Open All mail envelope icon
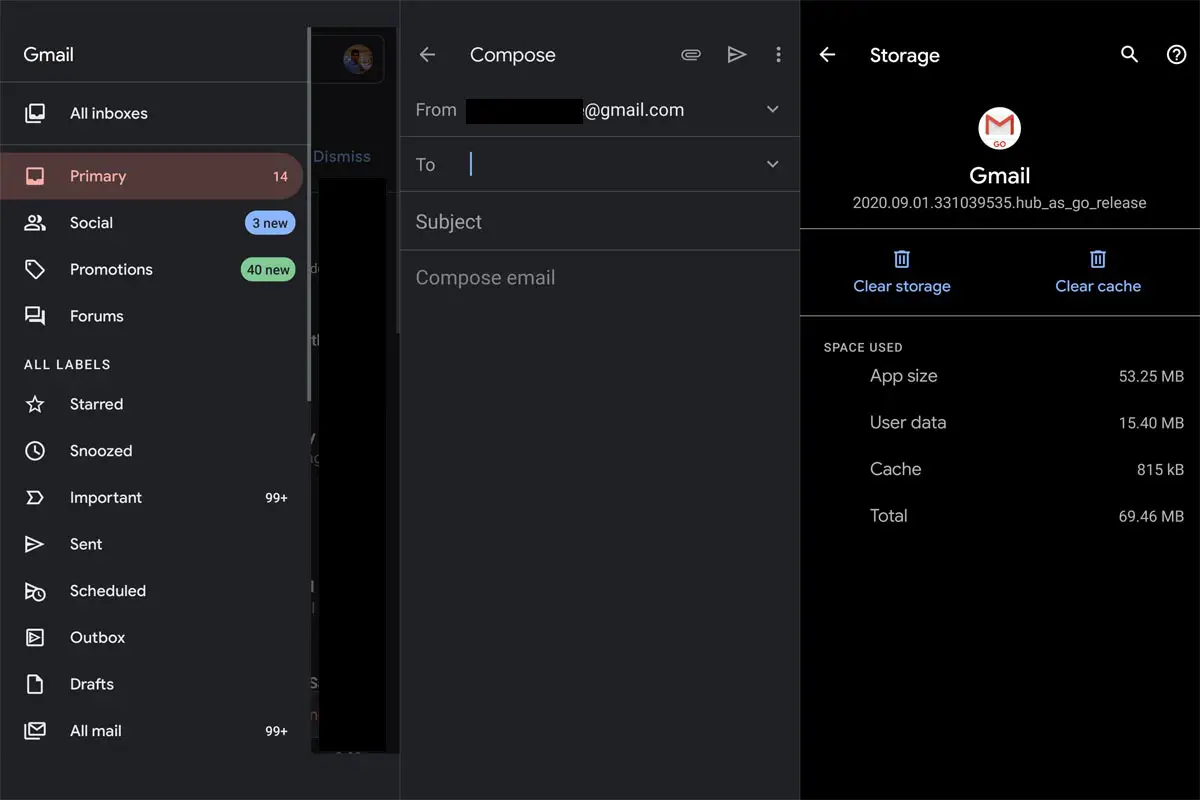The image size is (1200, 800). tap(35, 731)
